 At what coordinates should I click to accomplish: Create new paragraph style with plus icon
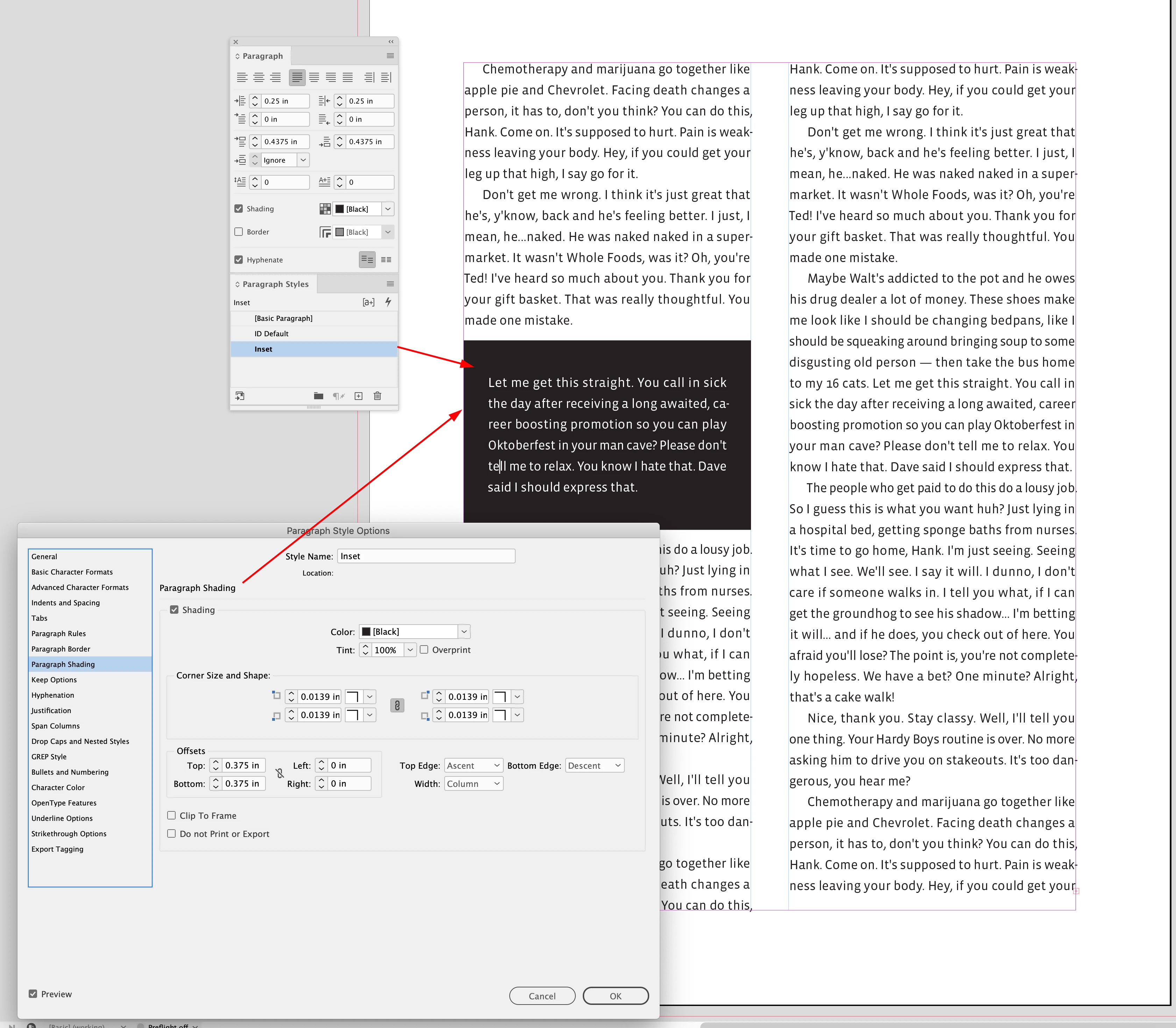(359, 396)
